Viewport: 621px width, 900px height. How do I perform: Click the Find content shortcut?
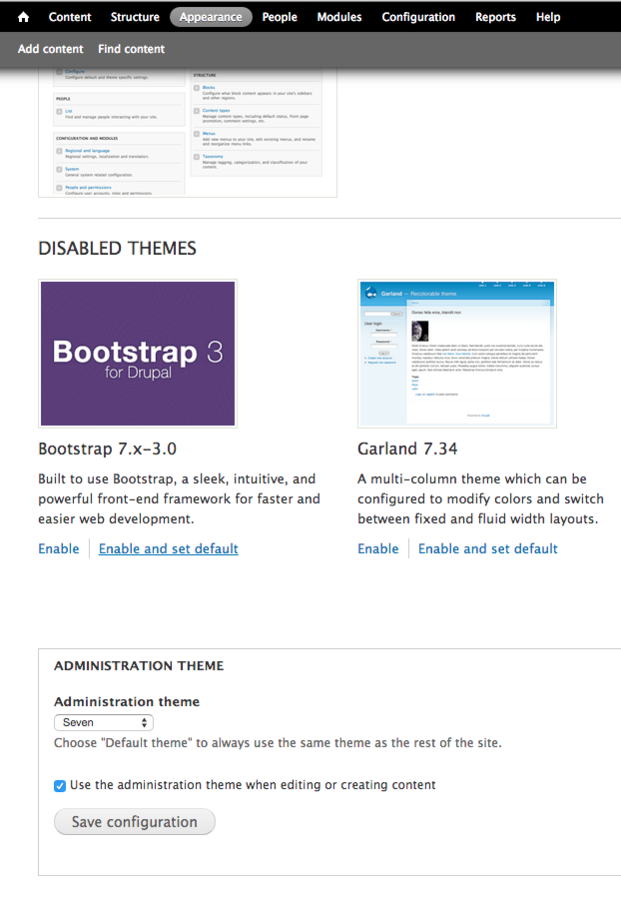tap(131, 49)
